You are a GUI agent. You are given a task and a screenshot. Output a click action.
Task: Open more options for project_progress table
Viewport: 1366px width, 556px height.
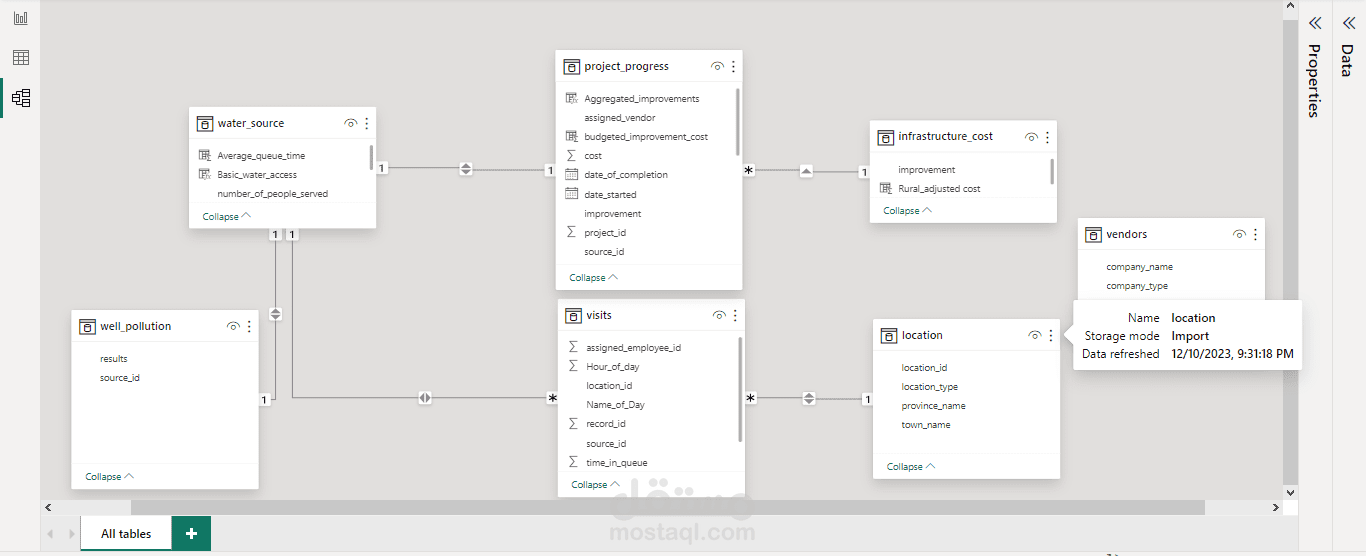tap(733, 67)
